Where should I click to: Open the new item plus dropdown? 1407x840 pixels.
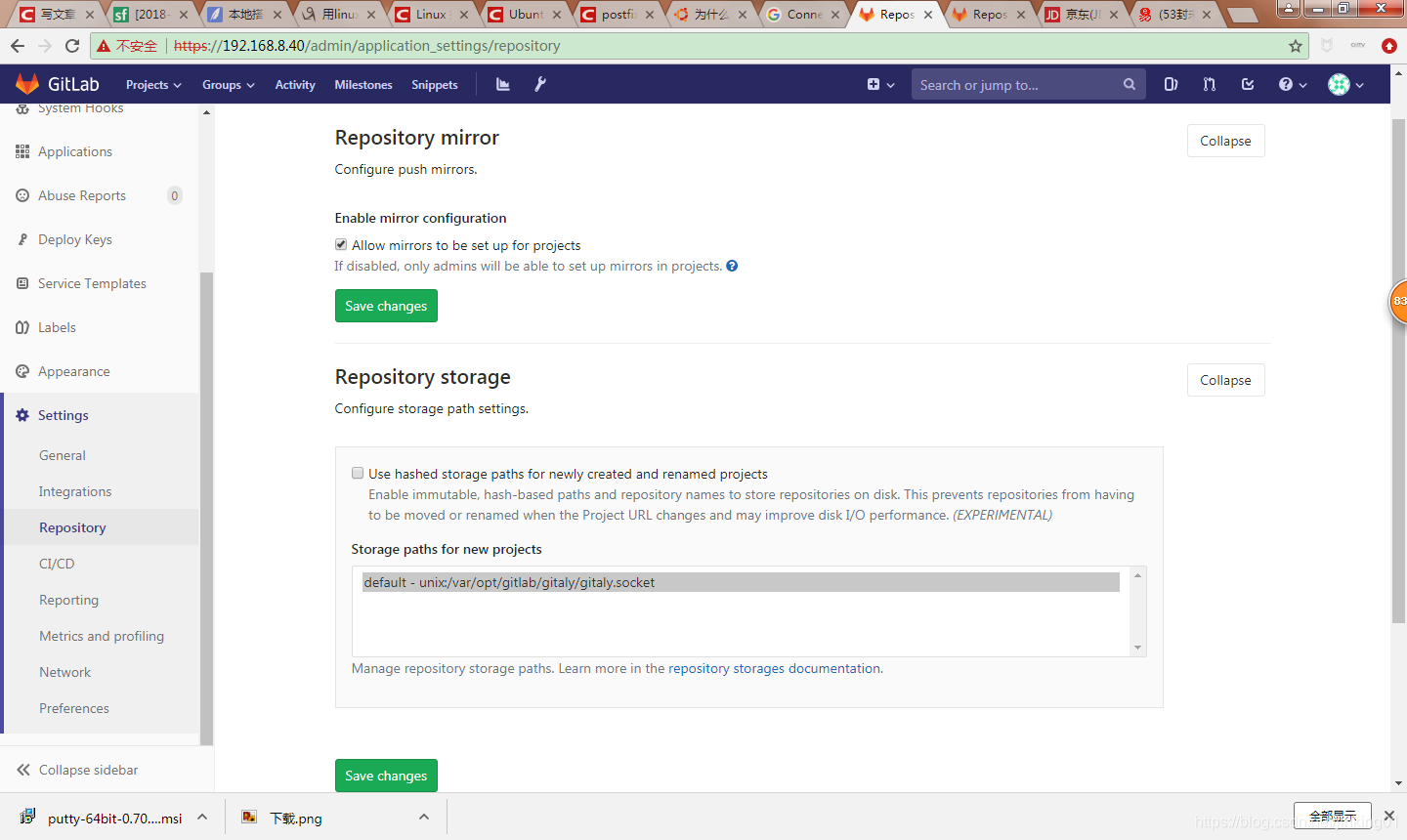(880, 85)
